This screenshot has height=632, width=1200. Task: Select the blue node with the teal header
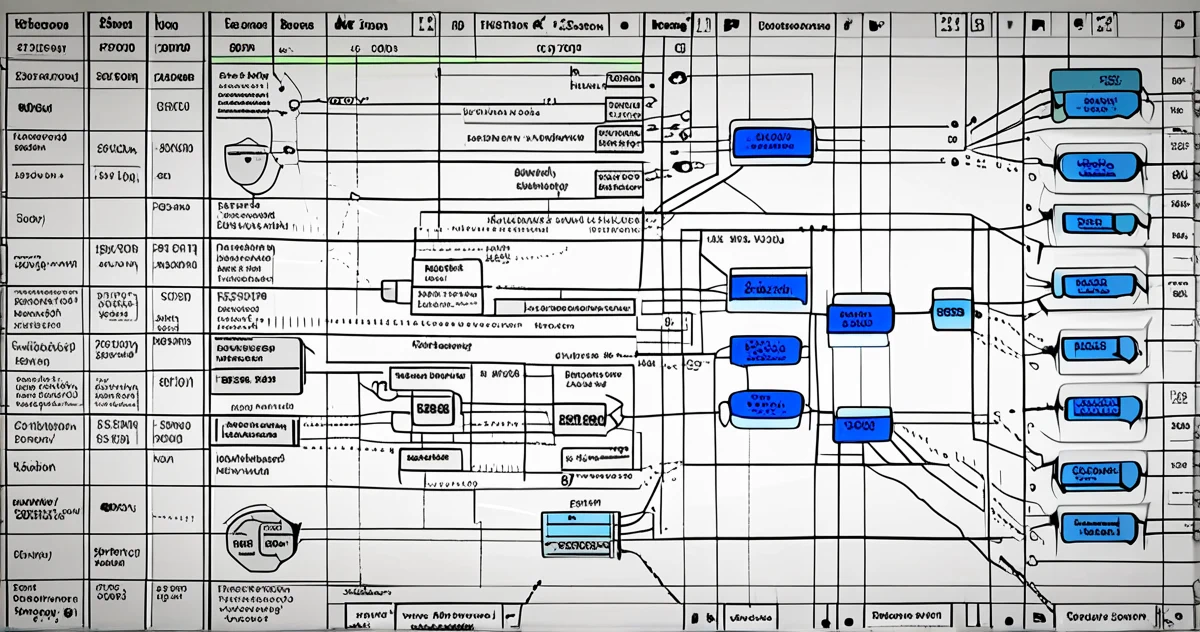pyautogui.click(x=1096, y=93)
